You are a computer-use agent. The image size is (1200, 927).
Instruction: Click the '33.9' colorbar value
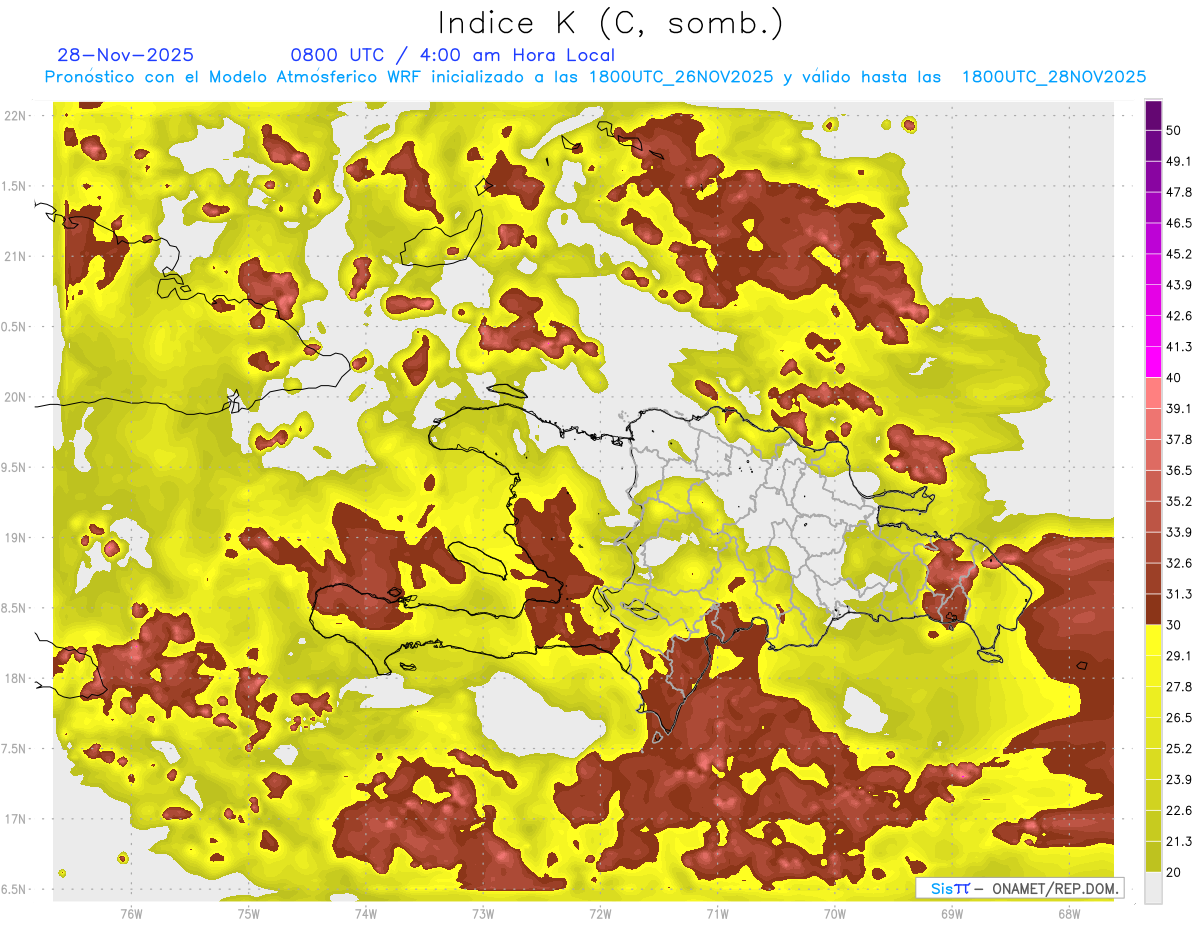click(1180, 532)
